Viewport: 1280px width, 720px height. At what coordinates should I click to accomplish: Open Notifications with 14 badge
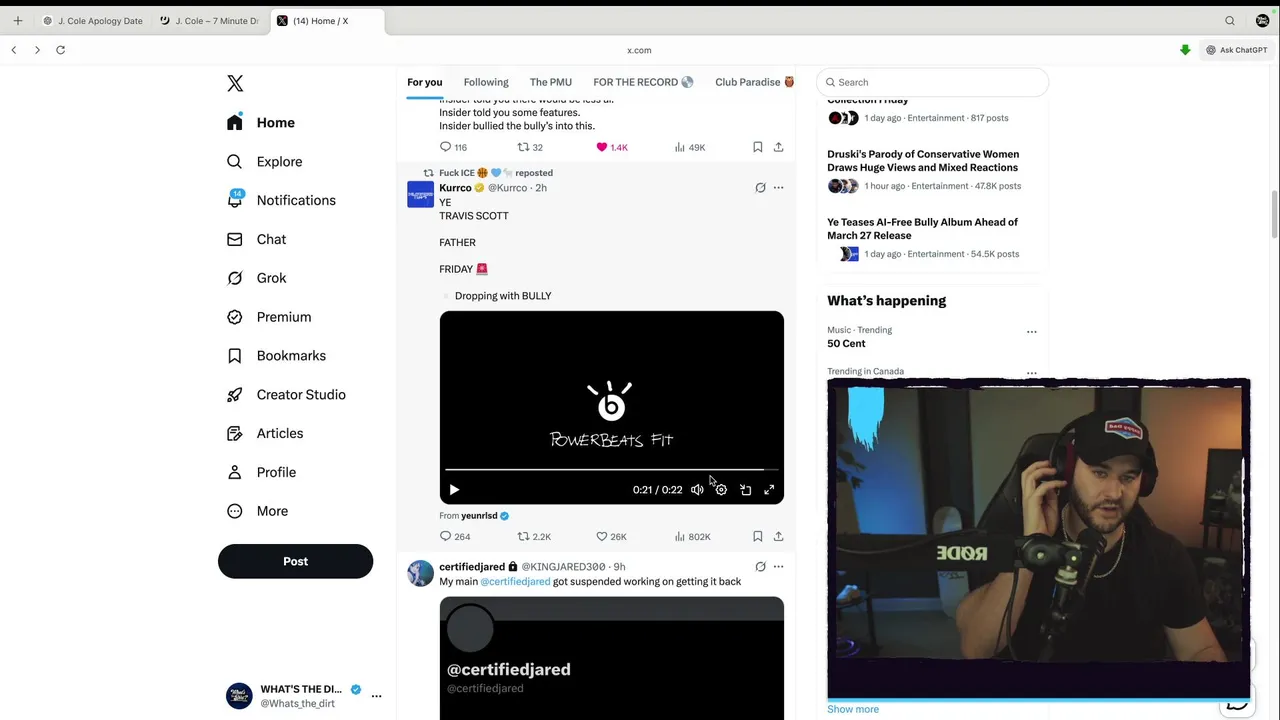281,200
